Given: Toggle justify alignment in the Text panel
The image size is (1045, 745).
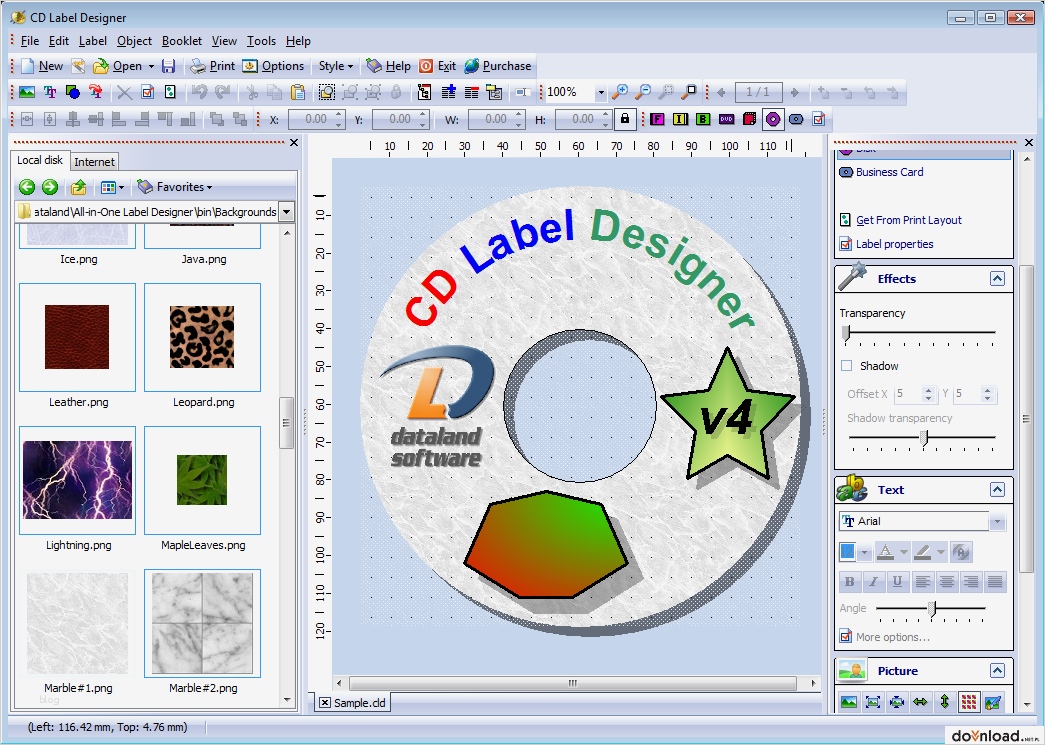Looking at the screenshot, I should point(994,582).
